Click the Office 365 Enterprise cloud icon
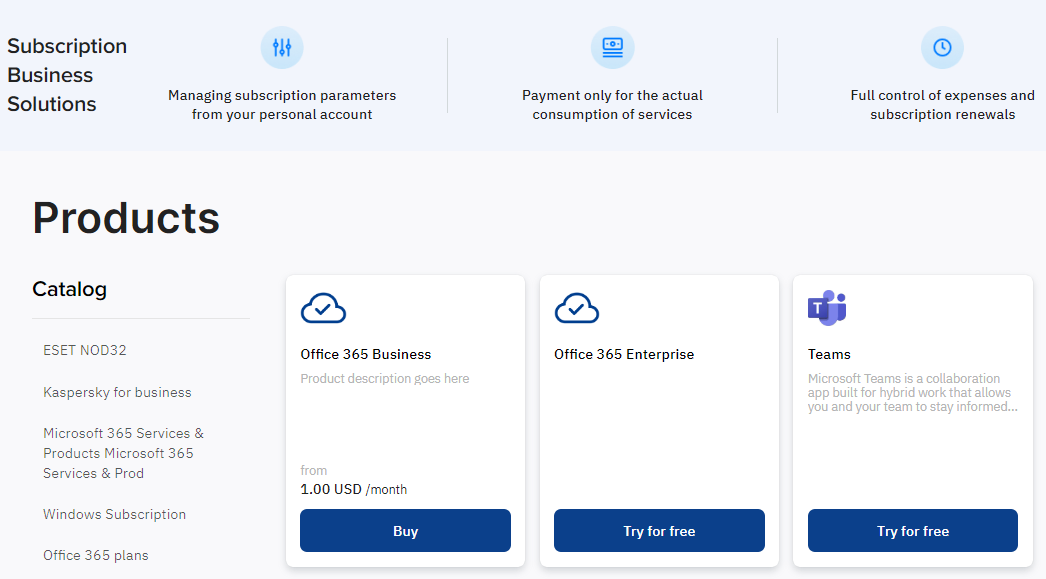This screenshot has height=579, width=1046. 577,308
